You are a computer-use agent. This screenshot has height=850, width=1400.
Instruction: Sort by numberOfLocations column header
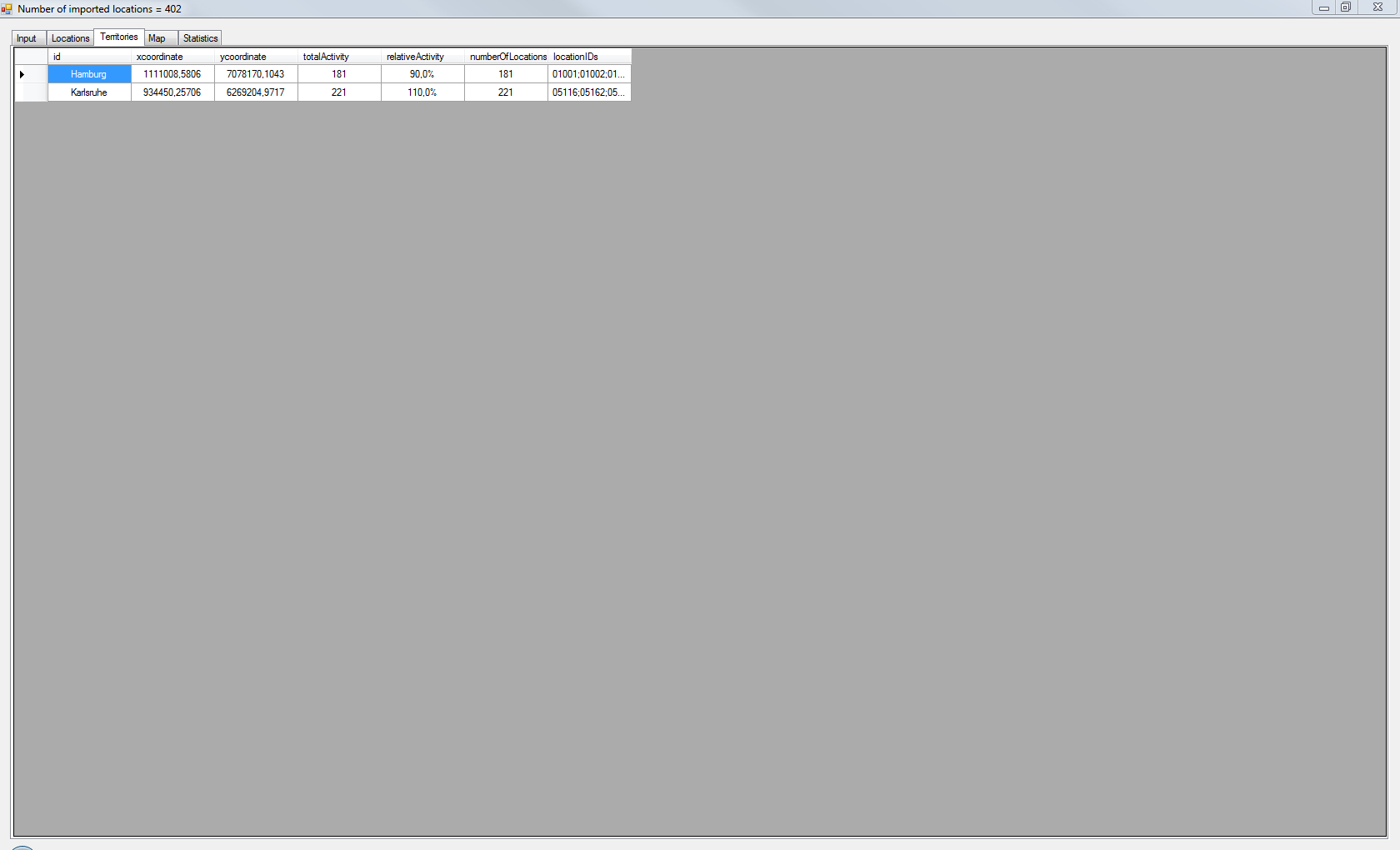(x=507, y=57)
